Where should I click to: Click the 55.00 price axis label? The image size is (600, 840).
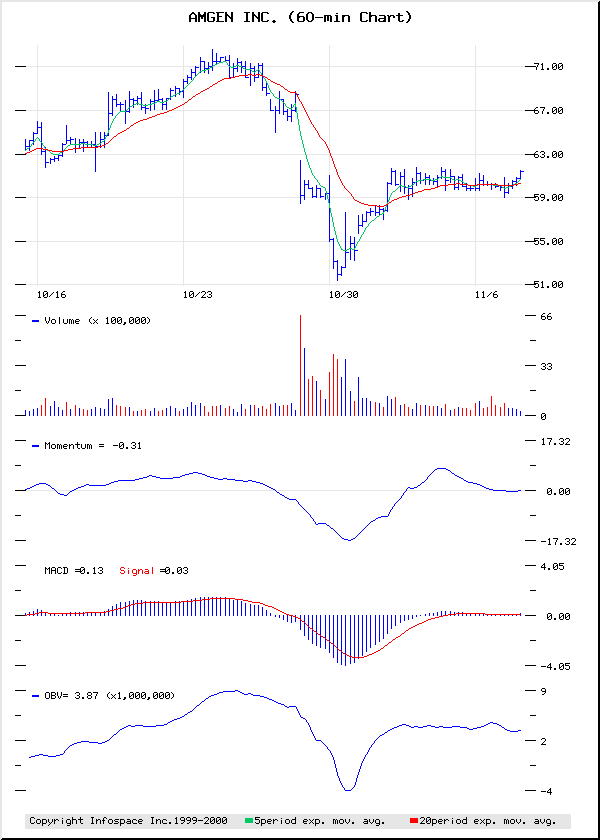[551, 242]
